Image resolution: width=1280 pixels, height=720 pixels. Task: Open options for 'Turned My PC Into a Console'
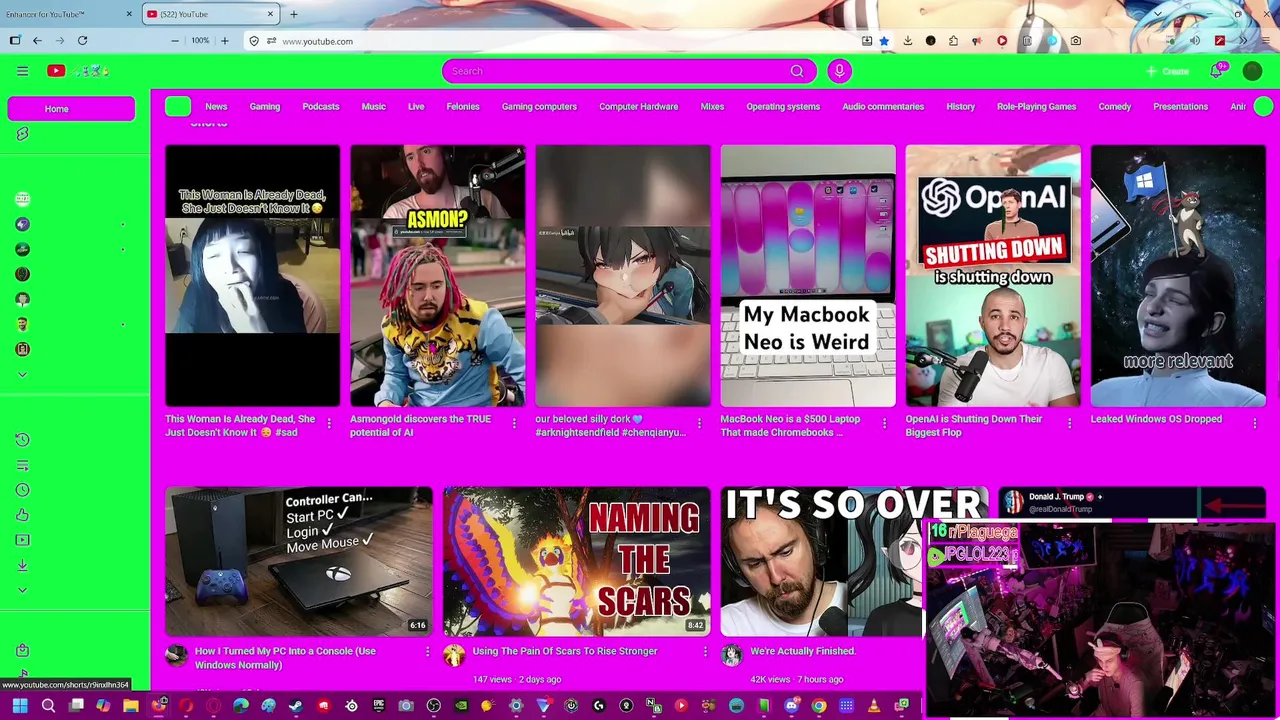click(427, 652)
